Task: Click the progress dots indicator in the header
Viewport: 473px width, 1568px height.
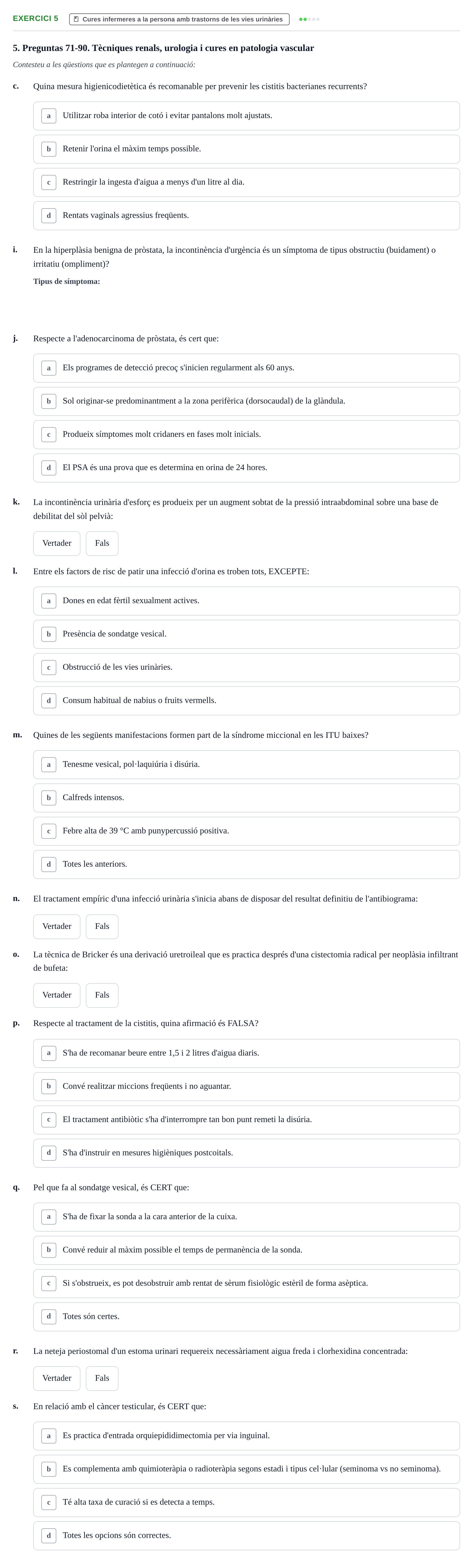Action: [x=309, y=20]
